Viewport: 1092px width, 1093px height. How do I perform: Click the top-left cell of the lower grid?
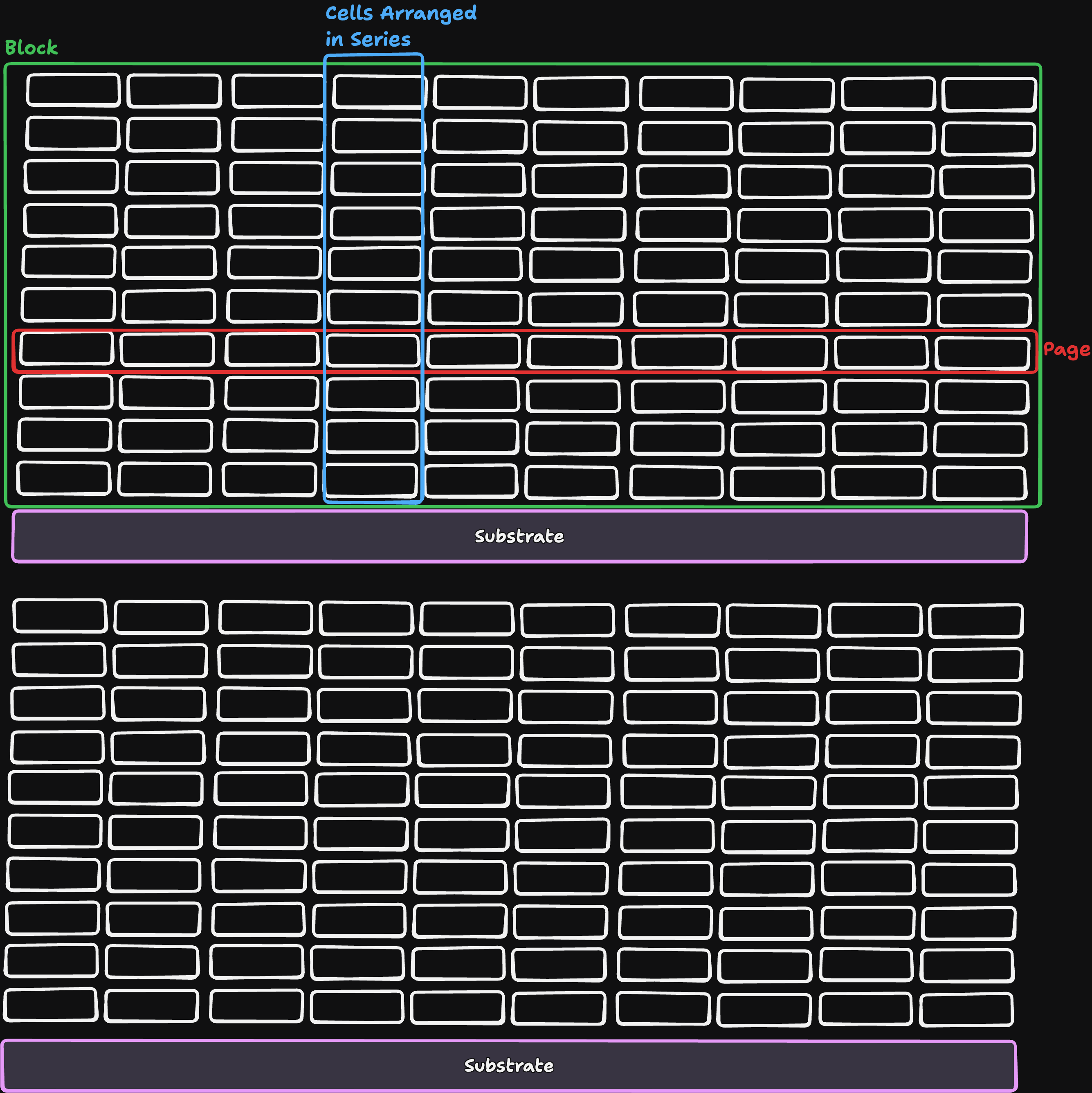click(60, 616)
